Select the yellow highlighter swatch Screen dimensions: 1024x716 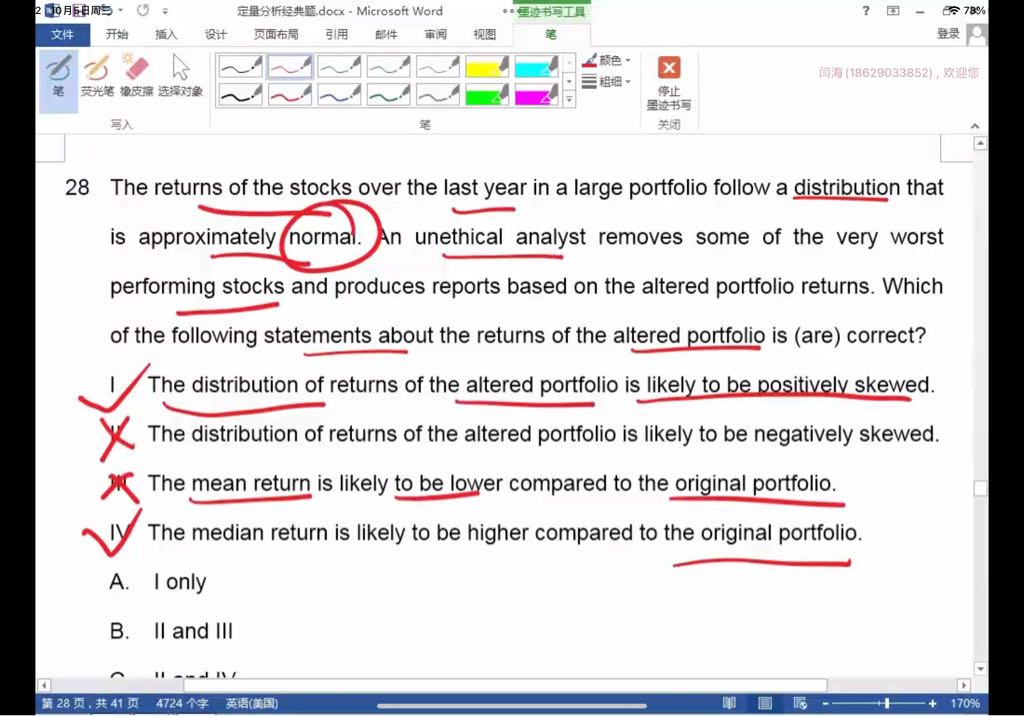point(488,67)
